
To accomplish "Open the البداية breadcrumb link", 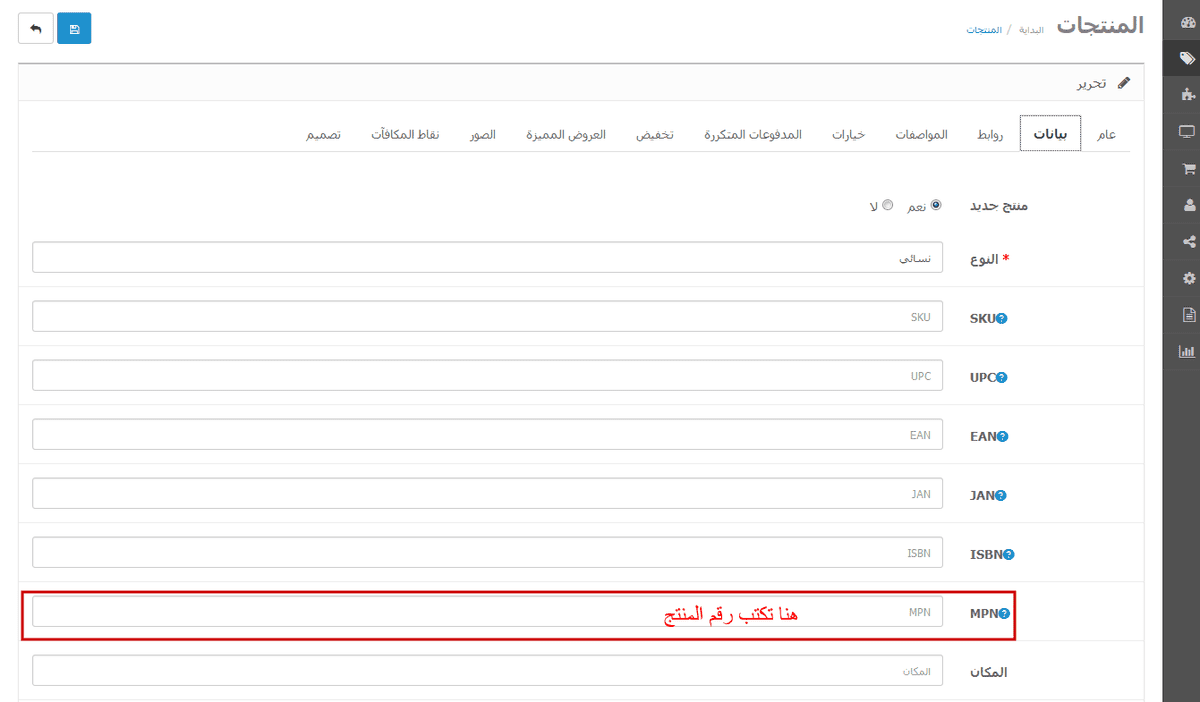I will (1030, 30).
